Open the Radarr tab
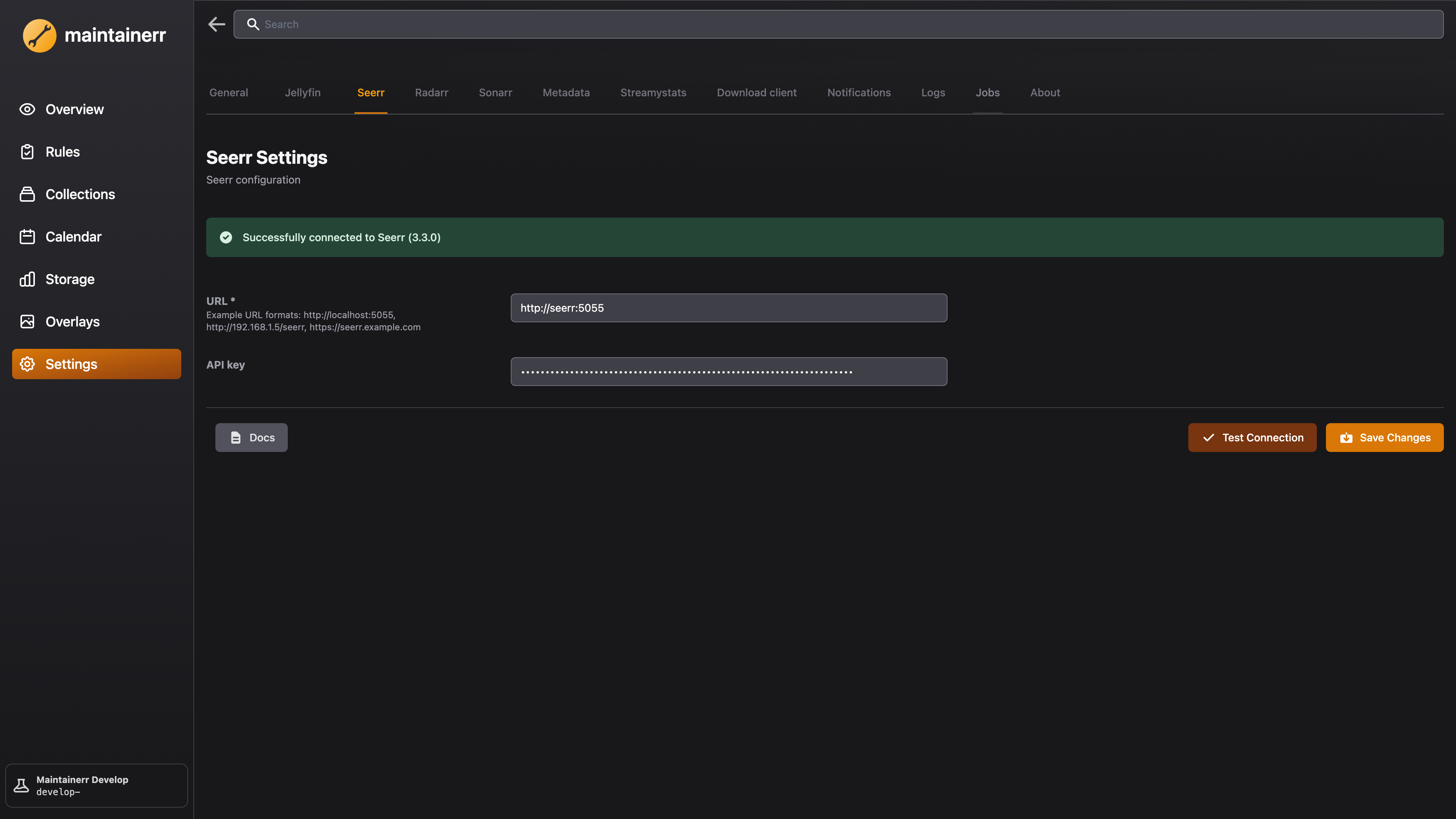The height and width of the screenshot is (819, 1456). [431, 93]
